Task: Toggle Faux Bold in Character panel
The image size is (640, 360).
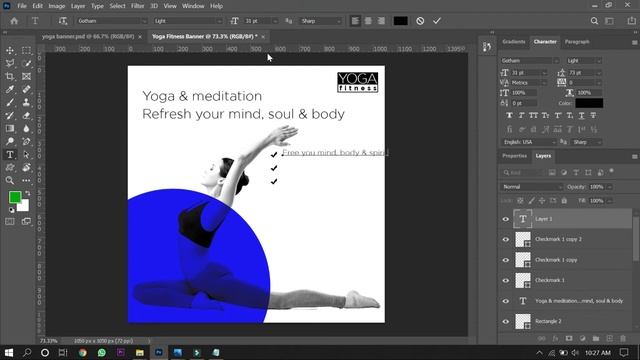Action: [x=509, y=116]
